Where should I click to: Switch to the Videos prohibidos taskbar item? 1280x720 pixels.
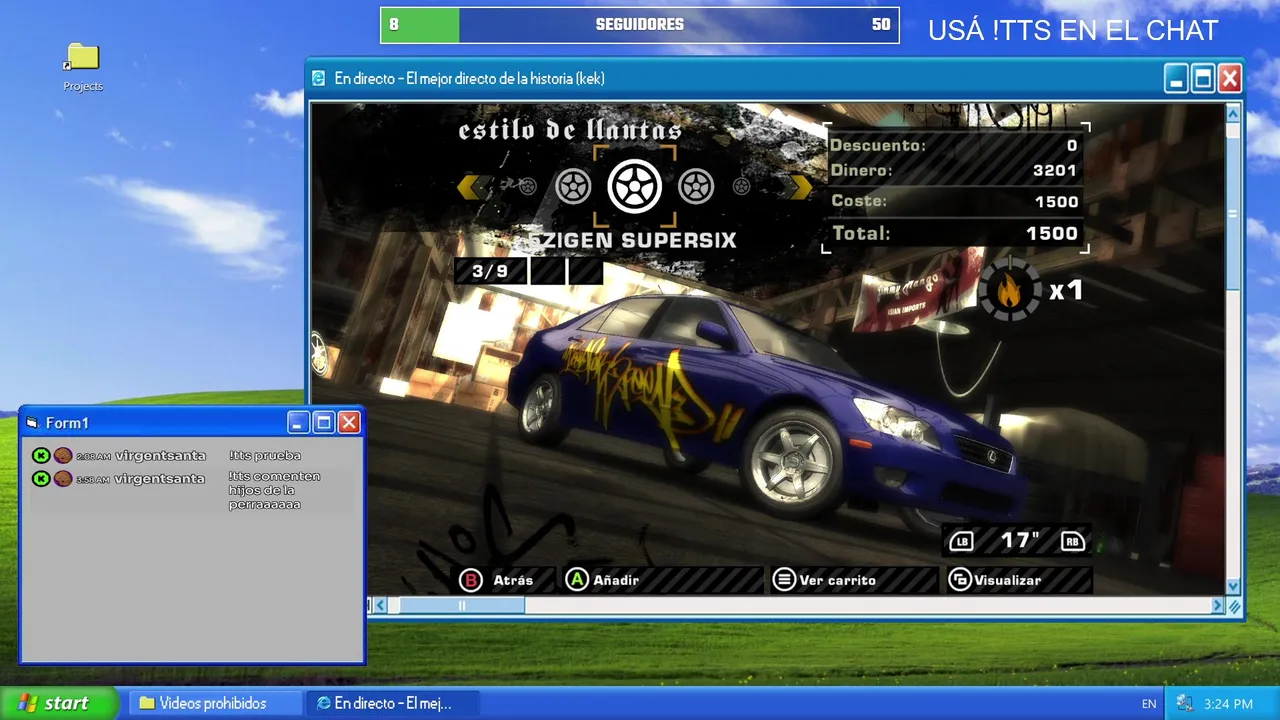[215, 704]
